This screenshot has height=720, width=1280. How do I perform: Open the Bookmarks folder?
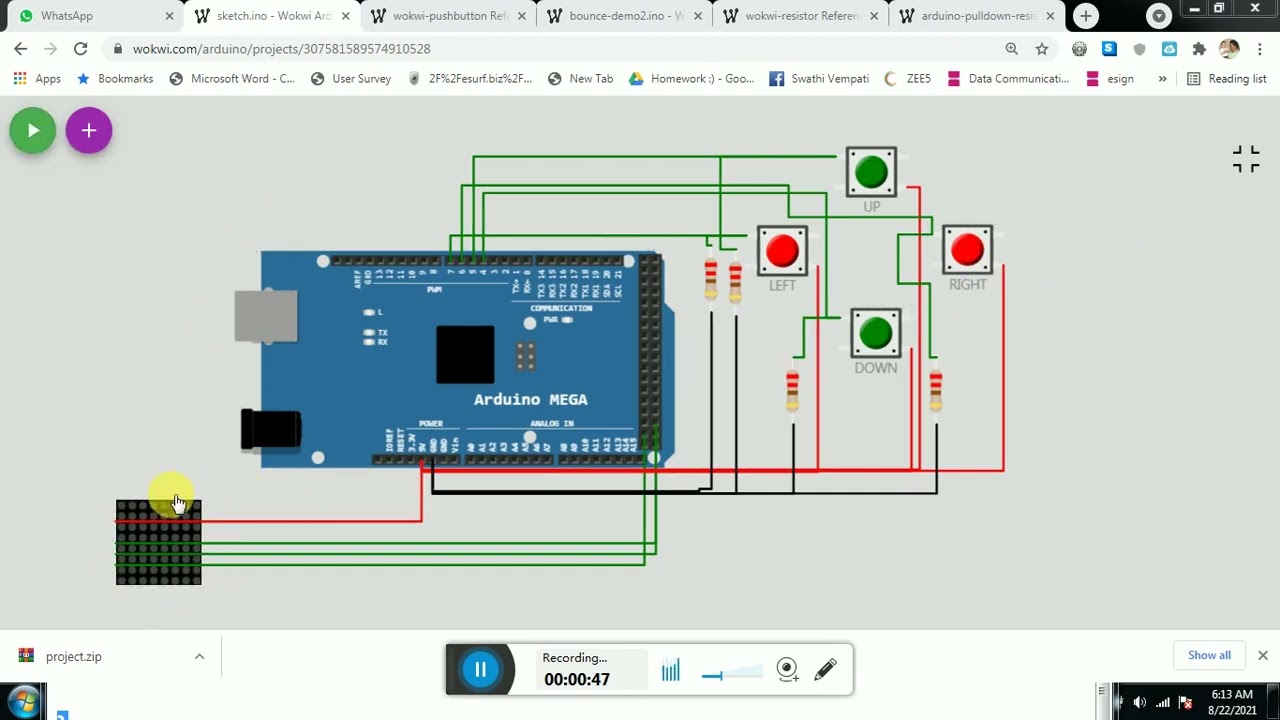(x=115, y=78)
